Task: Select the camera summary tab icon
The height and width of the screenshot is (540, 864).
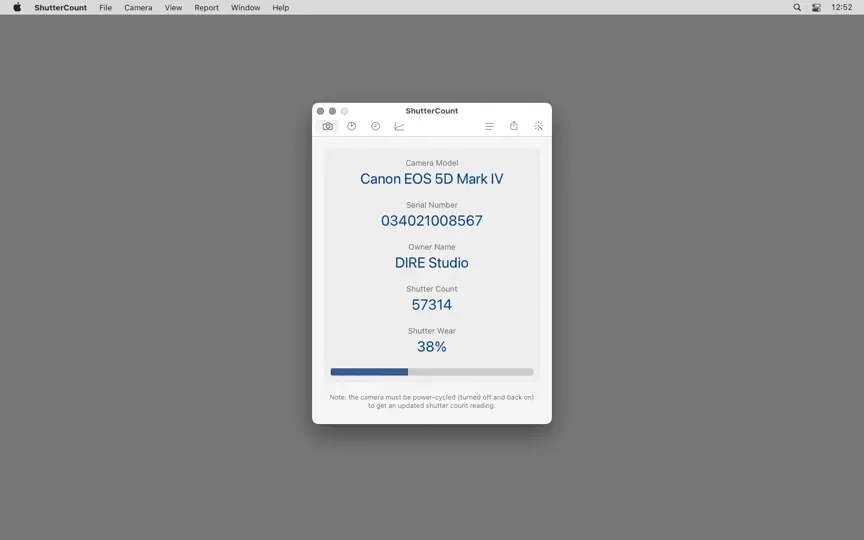Action: 328,126
